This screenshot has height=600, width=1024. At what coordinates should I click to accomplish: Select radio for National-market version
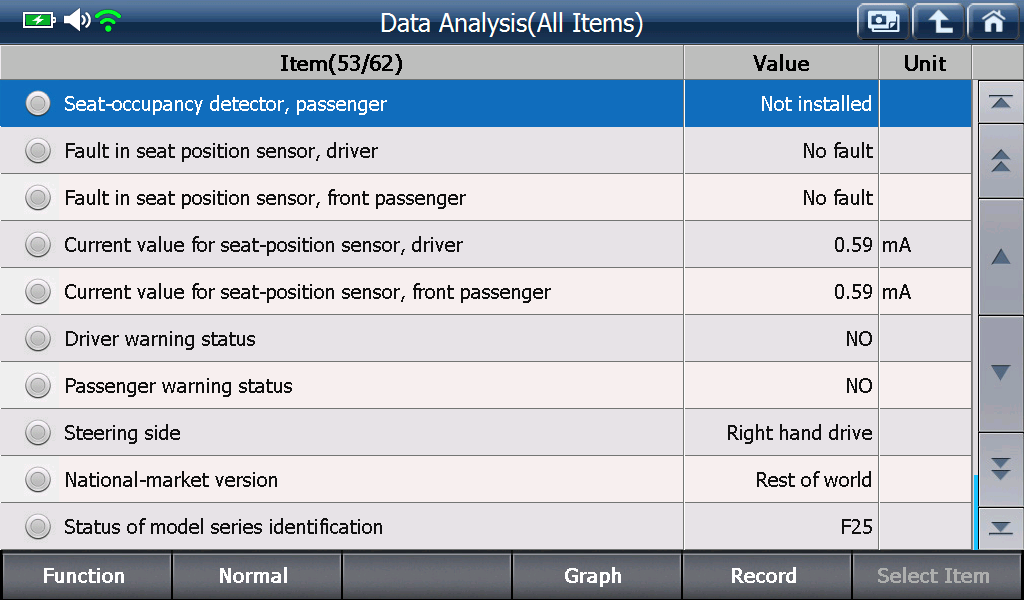[x=38, y=479]
